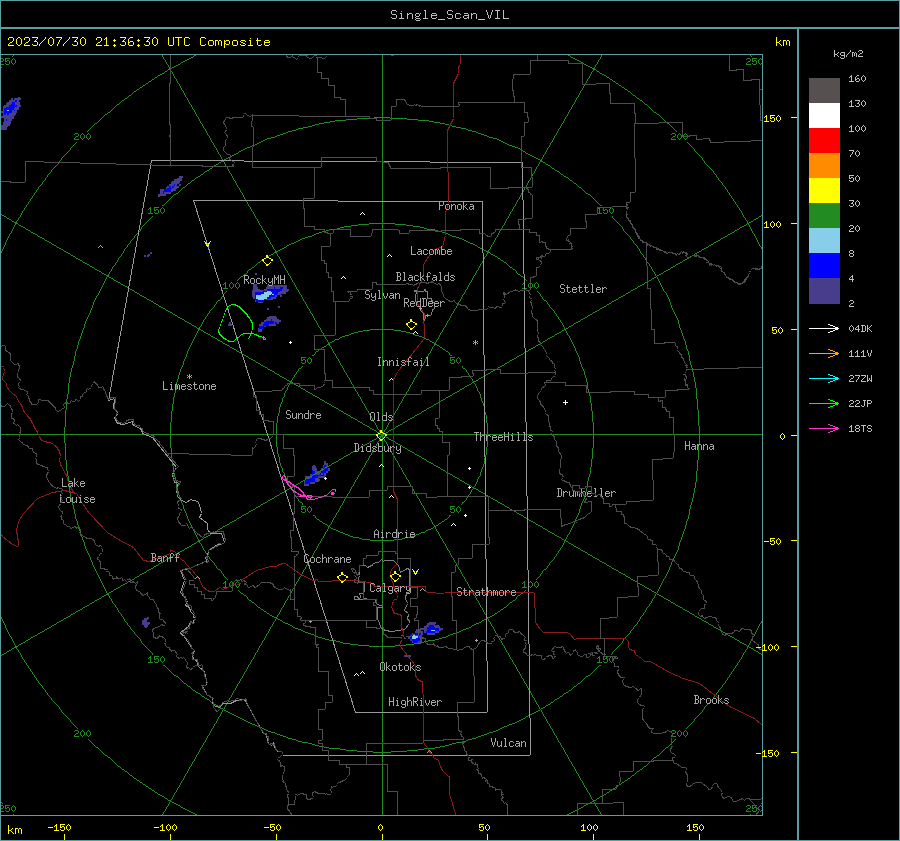Click the Calgary city label
Viewport: 900px width, 841px height.
[x=390, y=588]
